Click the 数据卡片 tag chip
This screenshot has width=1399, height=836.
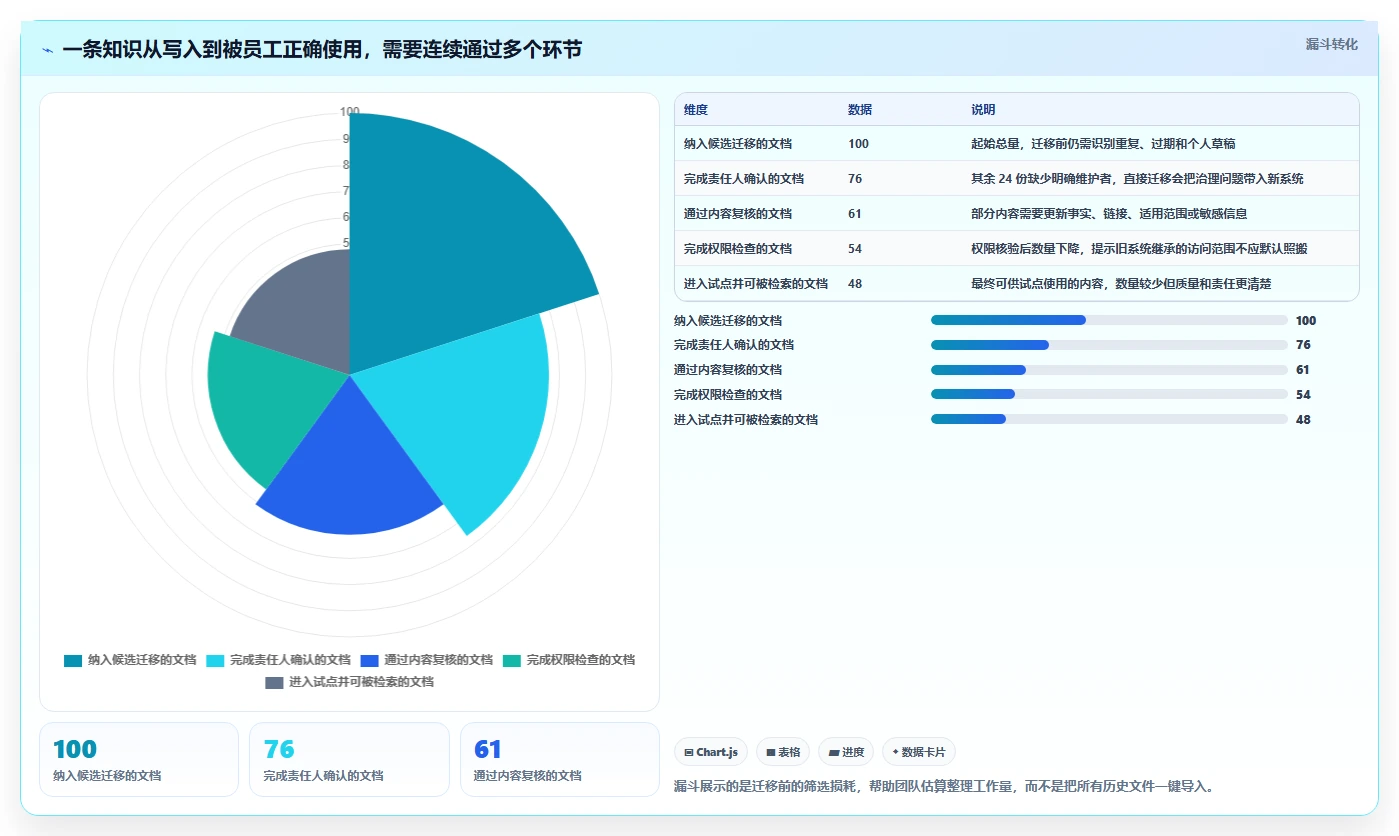(919, 752)
